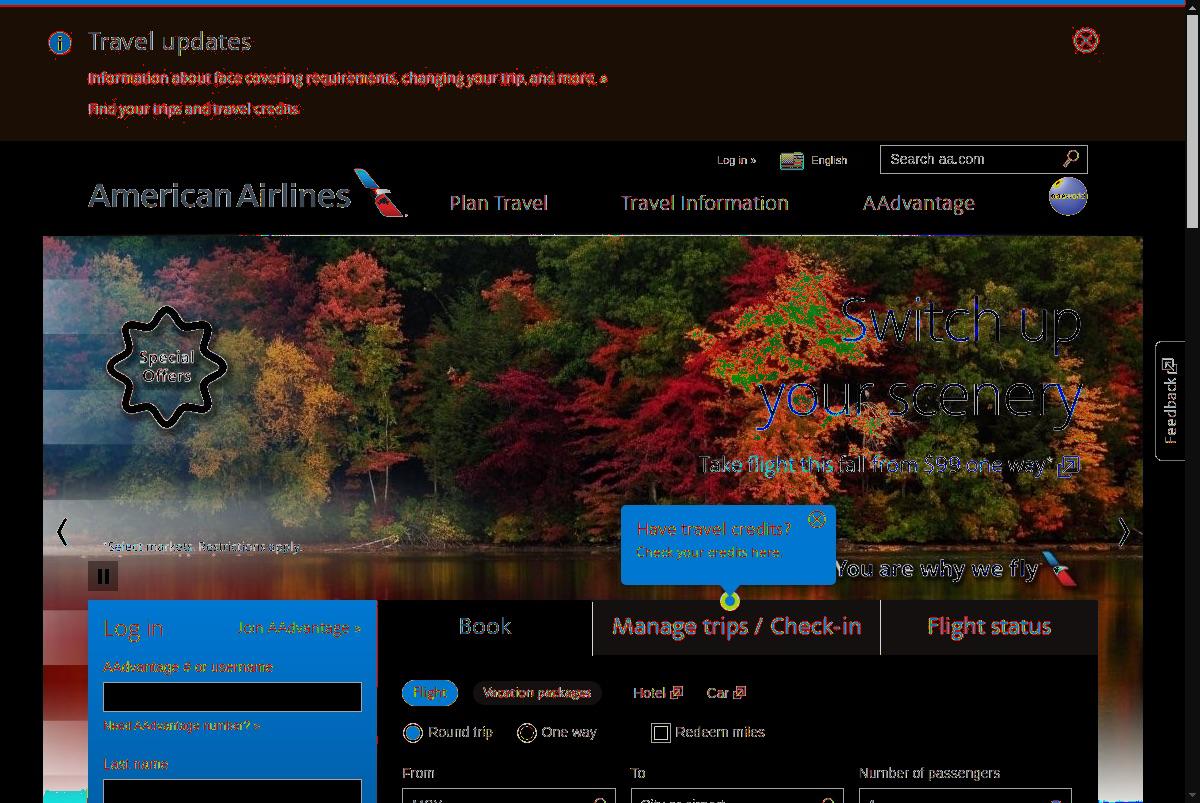Click Check your credits here

pos(708,552)
